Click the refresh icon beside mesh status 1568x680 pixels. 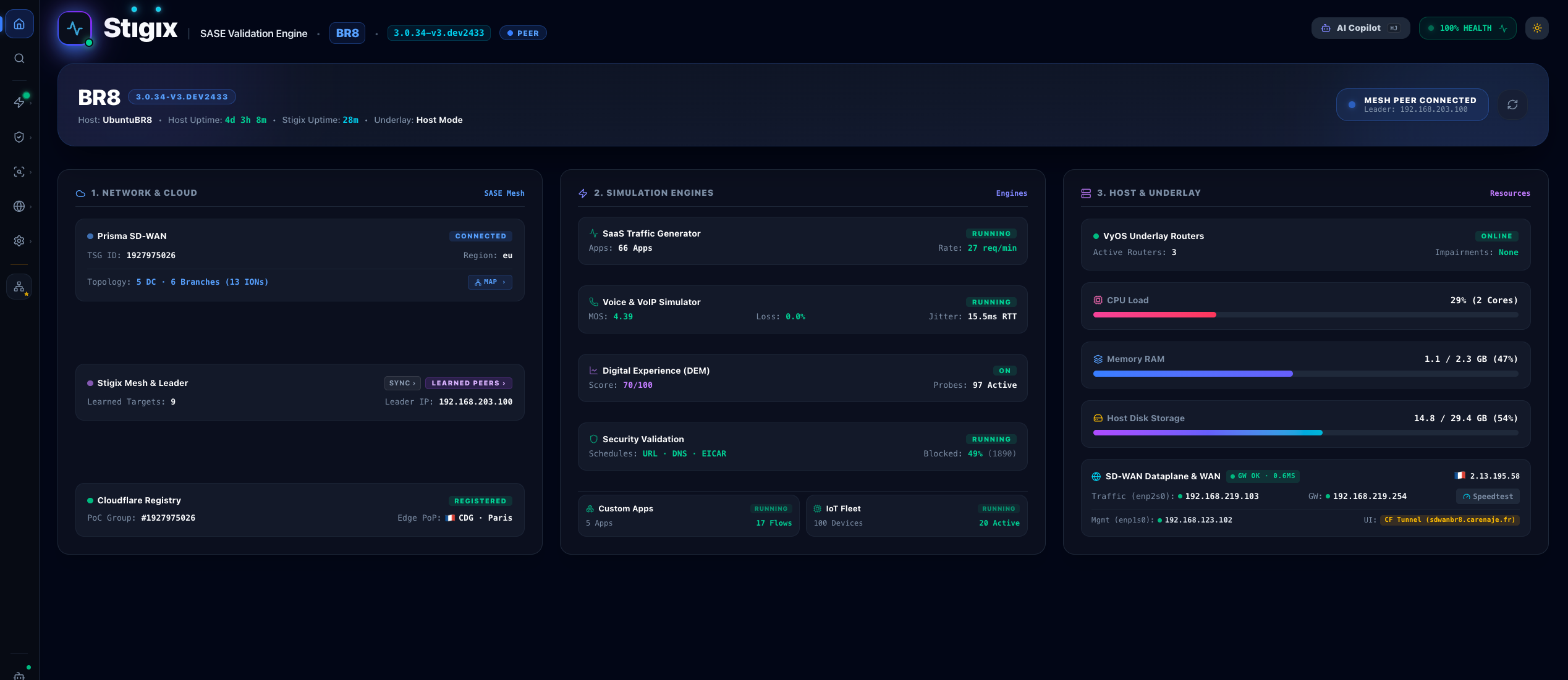click(x=1512, y=105)
